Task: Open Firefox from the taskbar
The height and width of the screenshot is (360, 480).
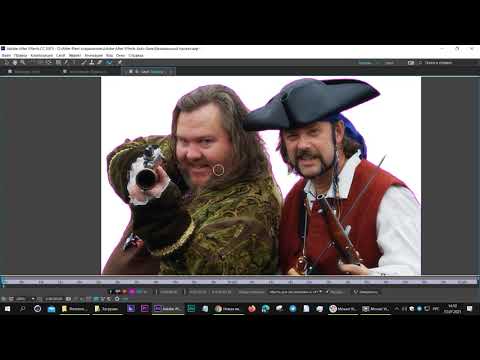Action: (x=252, y=309)
